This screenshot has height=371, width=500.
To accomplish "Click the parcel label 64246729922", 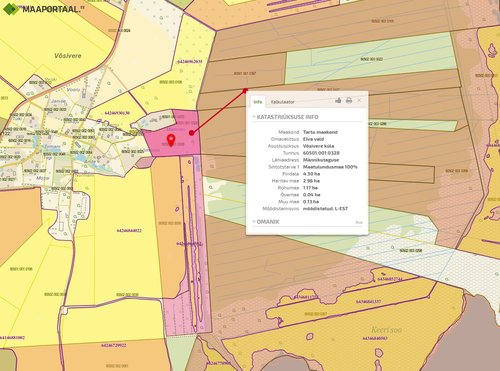I will [x=113, y=346].
